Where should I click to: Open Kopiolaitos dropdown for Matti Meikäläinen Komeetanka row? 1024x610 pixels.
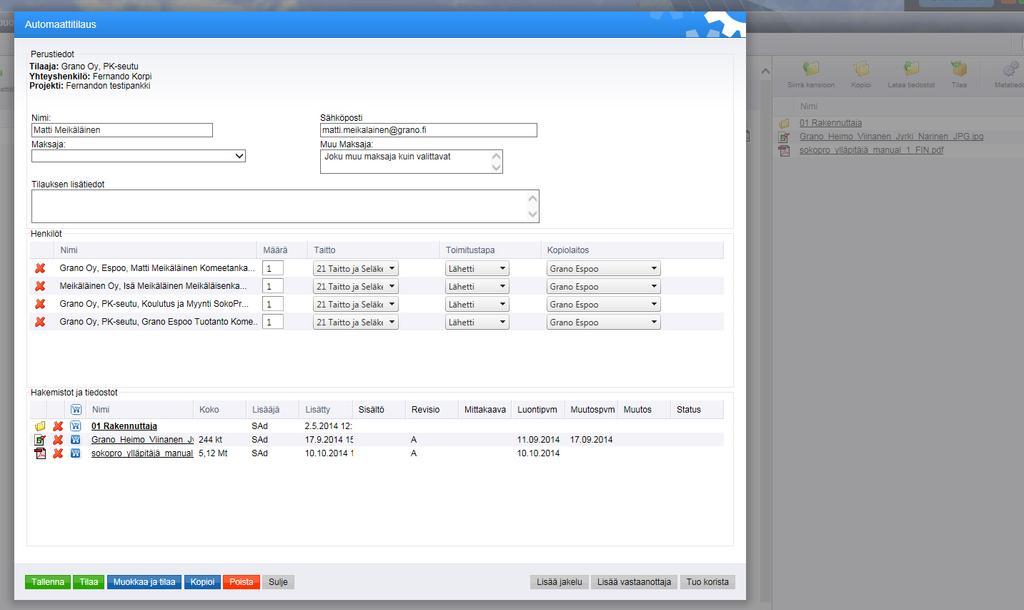[x=603, y=268]
